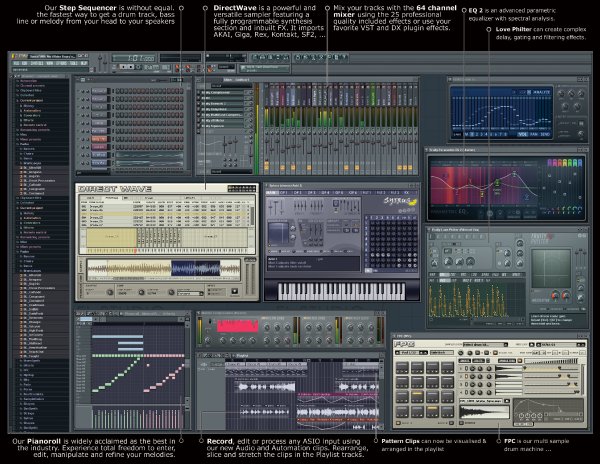
Task: Open Love Philter window options arrow menu
Action: click(x=429, y=230)
